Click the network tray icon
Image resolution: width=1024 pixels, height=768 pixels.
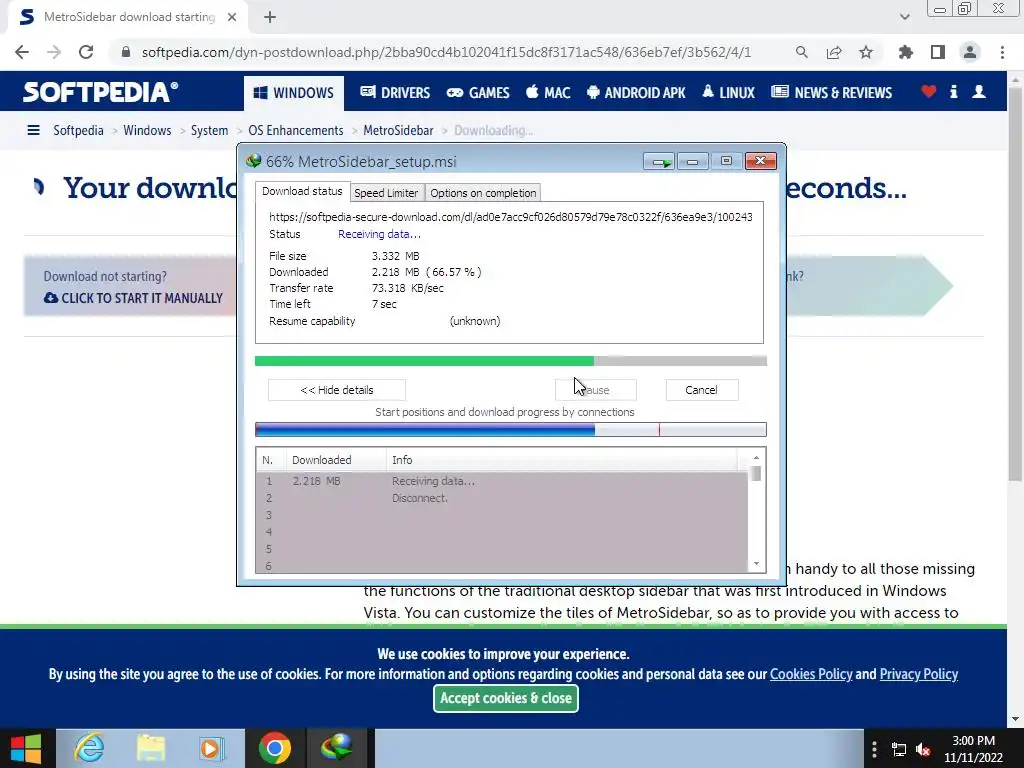point(899,749)
